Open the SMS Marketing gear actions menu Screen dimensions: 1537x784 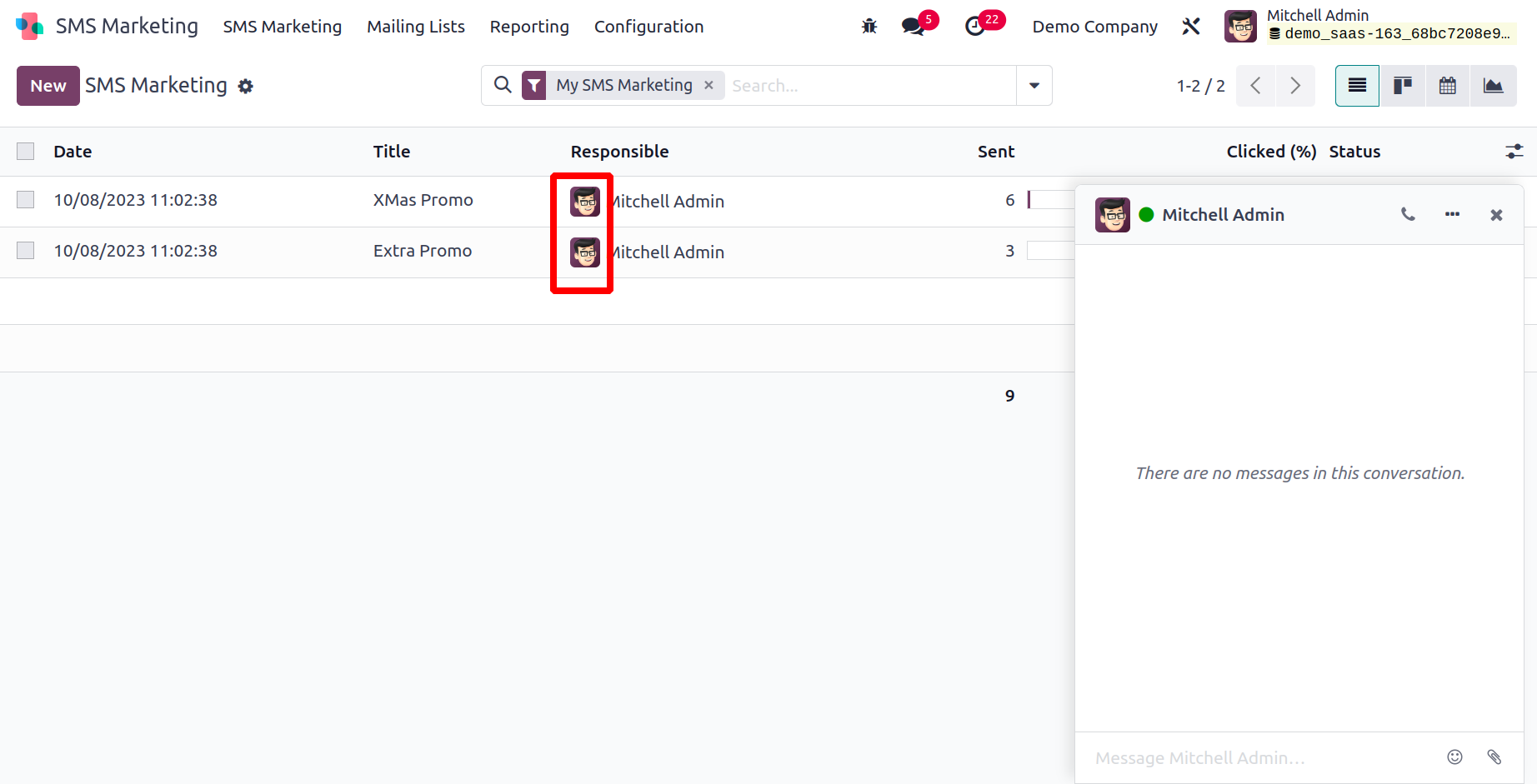pos(245,87)
